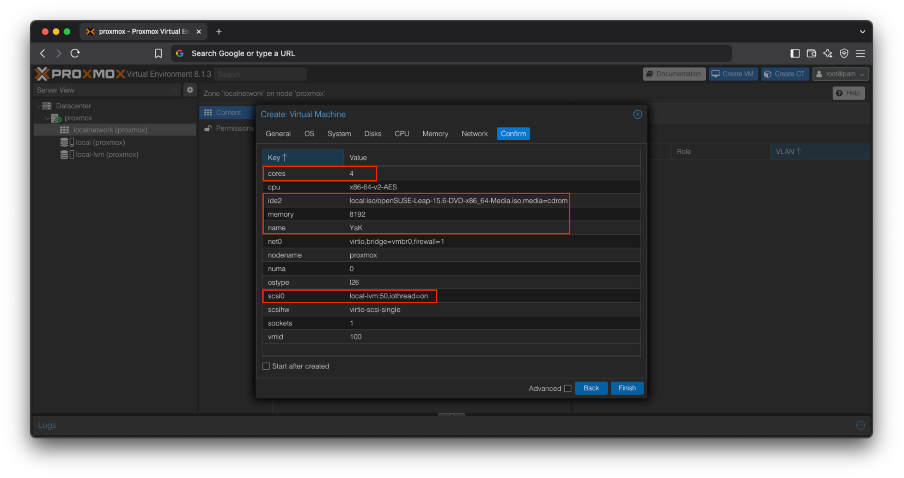Image resolution: width=904 pixels, height=478 pixels.
Task: Open the Content panel tab
Action: [x=226, y=112]
